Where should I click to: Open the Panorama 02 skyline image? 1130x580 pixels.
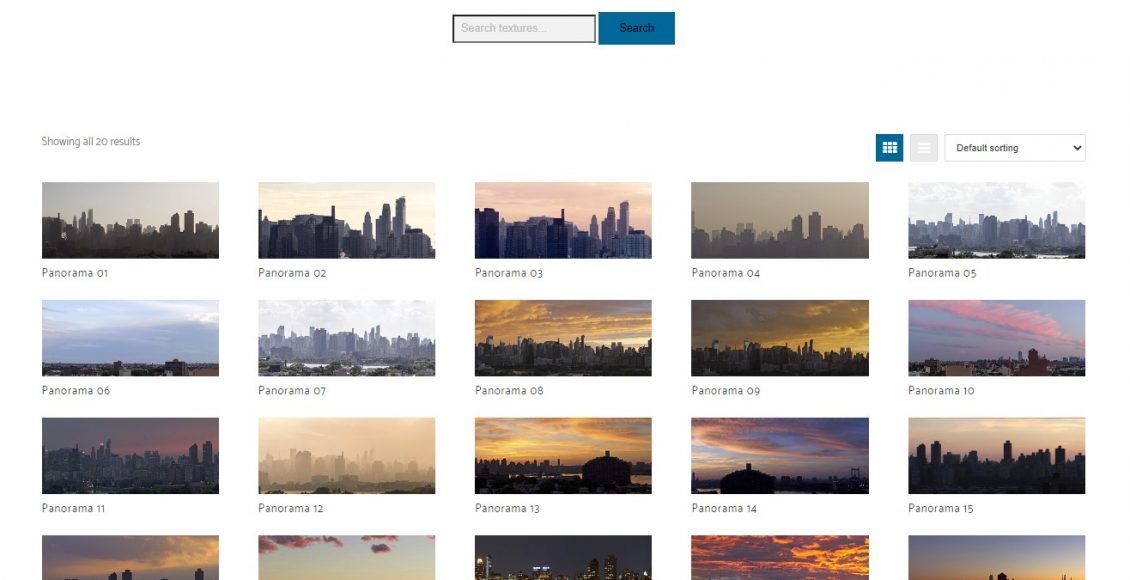tap(346, 220)
